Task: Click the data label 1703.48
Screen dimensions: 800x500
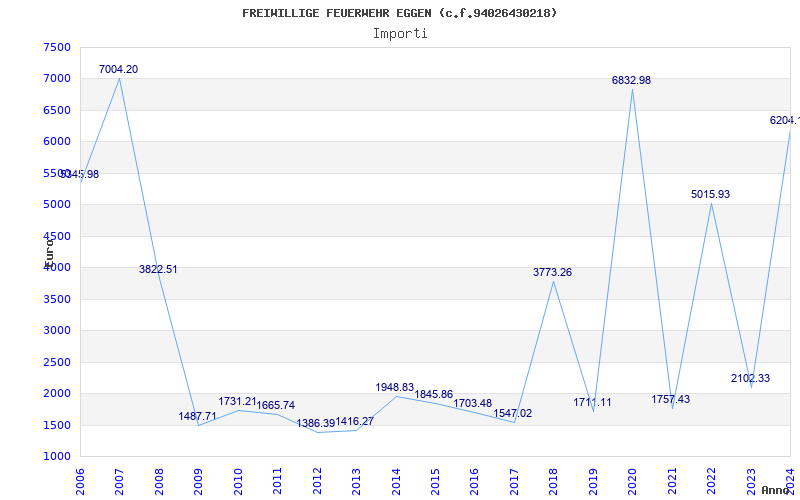Action: click(x=473, y=404)
